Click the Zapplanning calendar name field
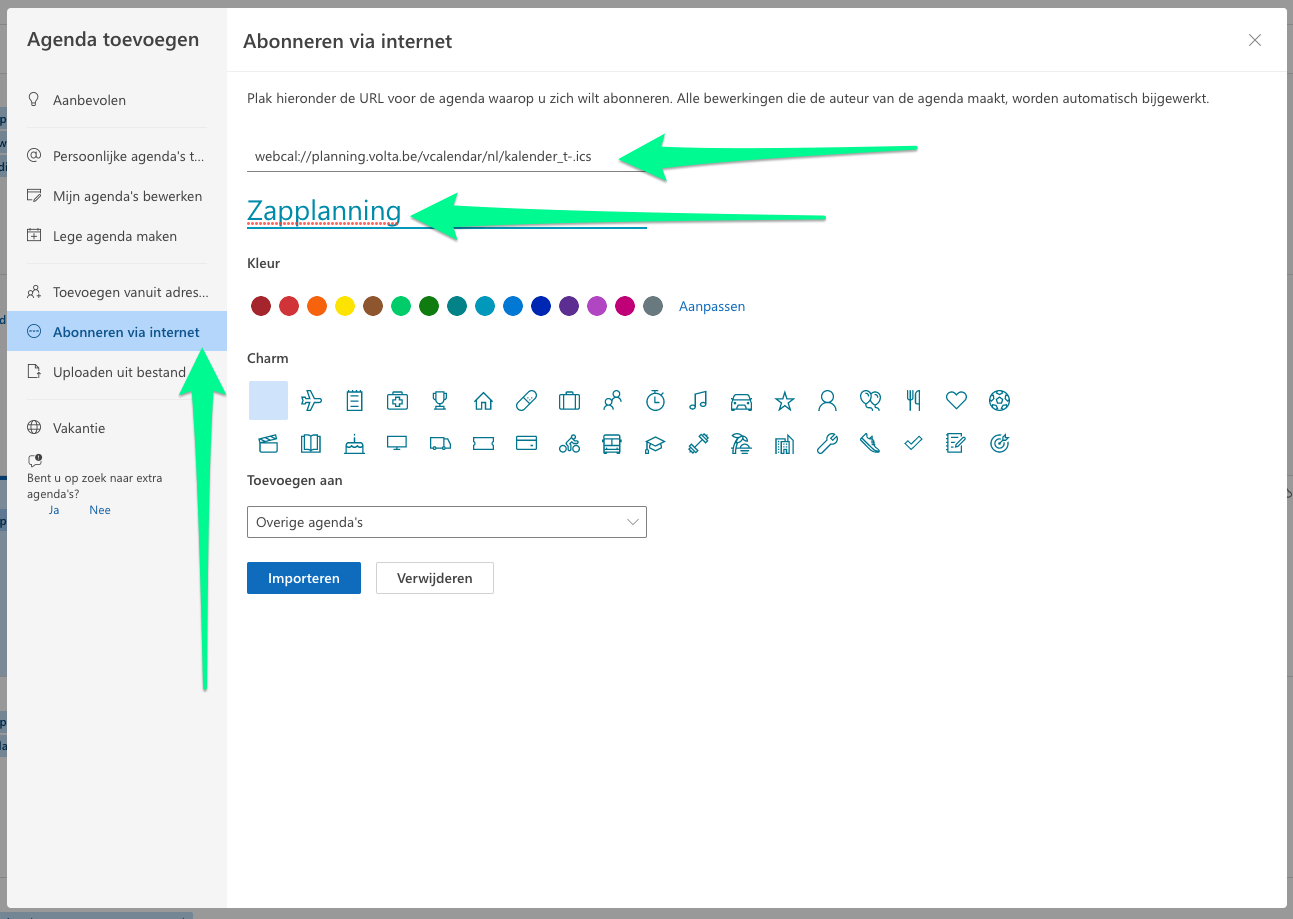This screenshot has width=1293, height=919. click(x=447, y=211)
